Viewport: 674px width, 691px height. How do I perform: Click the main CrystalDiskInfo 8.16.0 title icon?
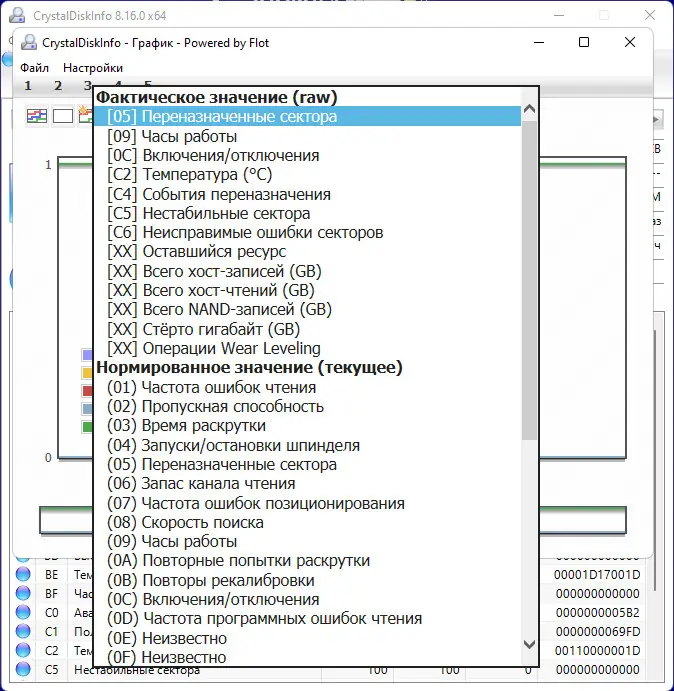click(17, 15)
